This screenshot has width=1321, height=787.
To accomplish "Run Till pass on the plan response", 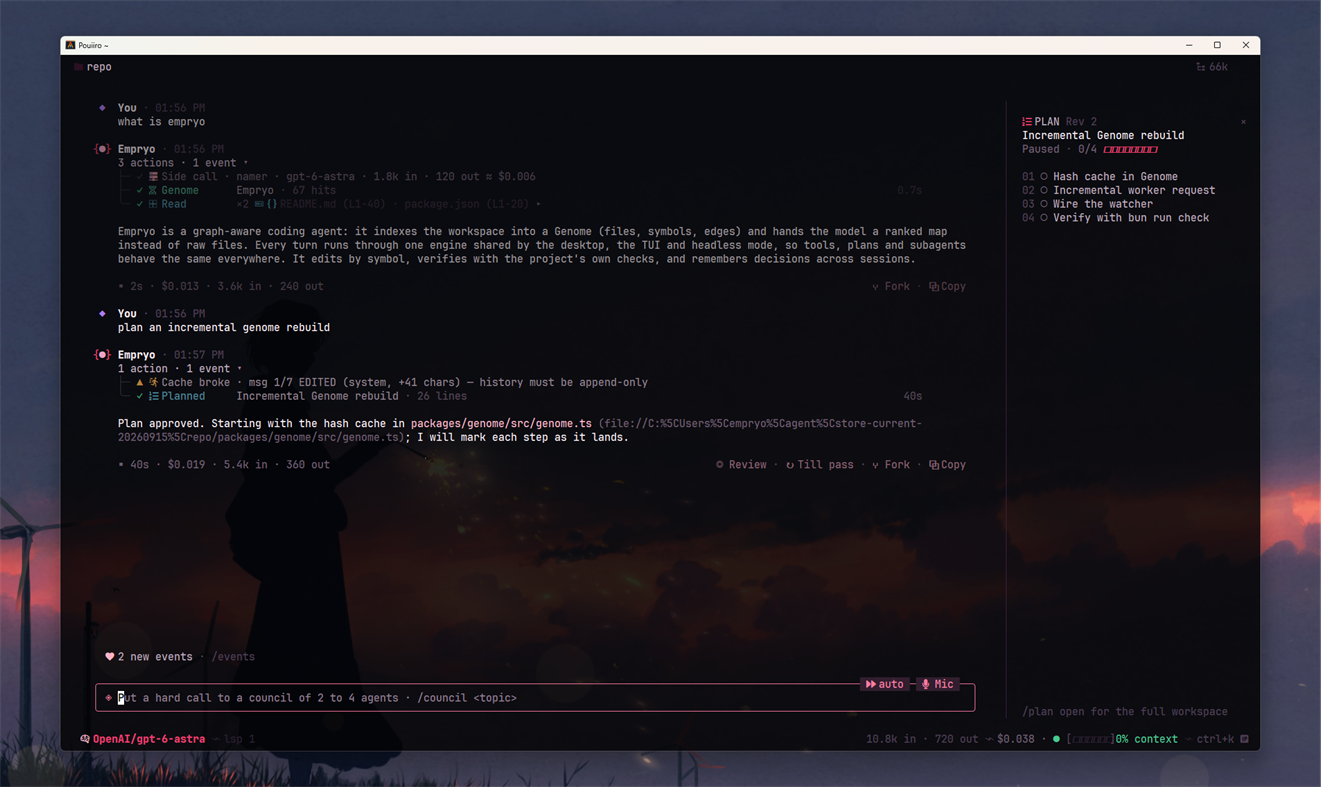I will click(x=819, y=465).
